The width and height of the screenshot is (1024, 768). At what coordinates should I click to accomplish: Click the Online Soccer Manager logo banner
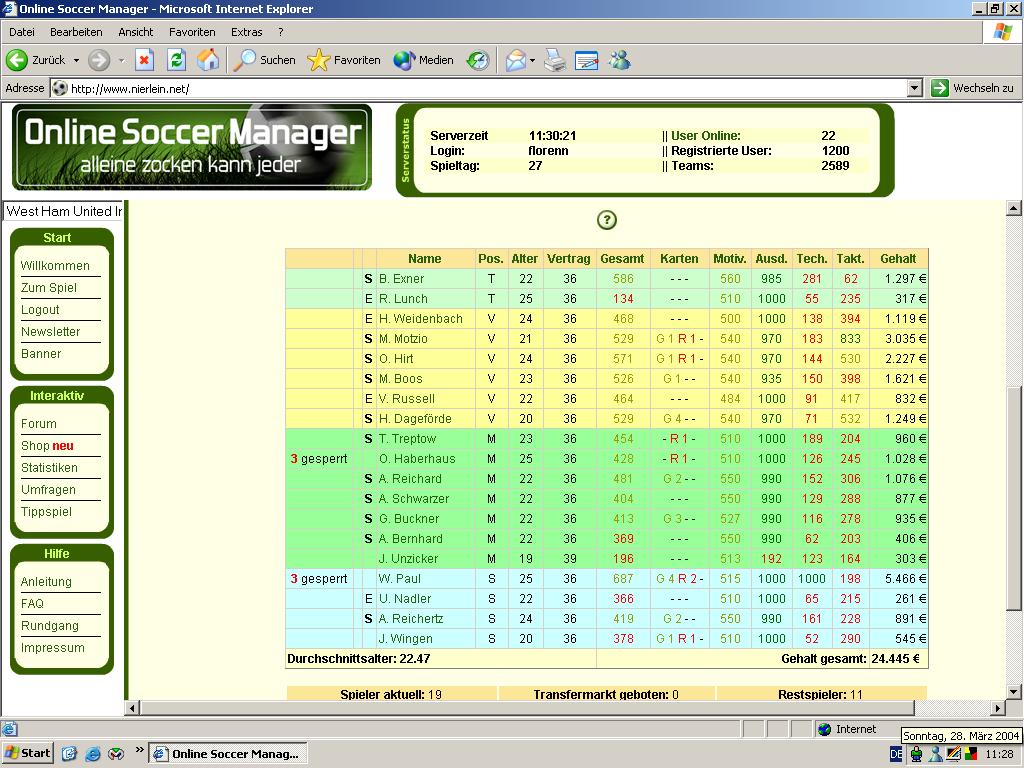tap(192, 148)
